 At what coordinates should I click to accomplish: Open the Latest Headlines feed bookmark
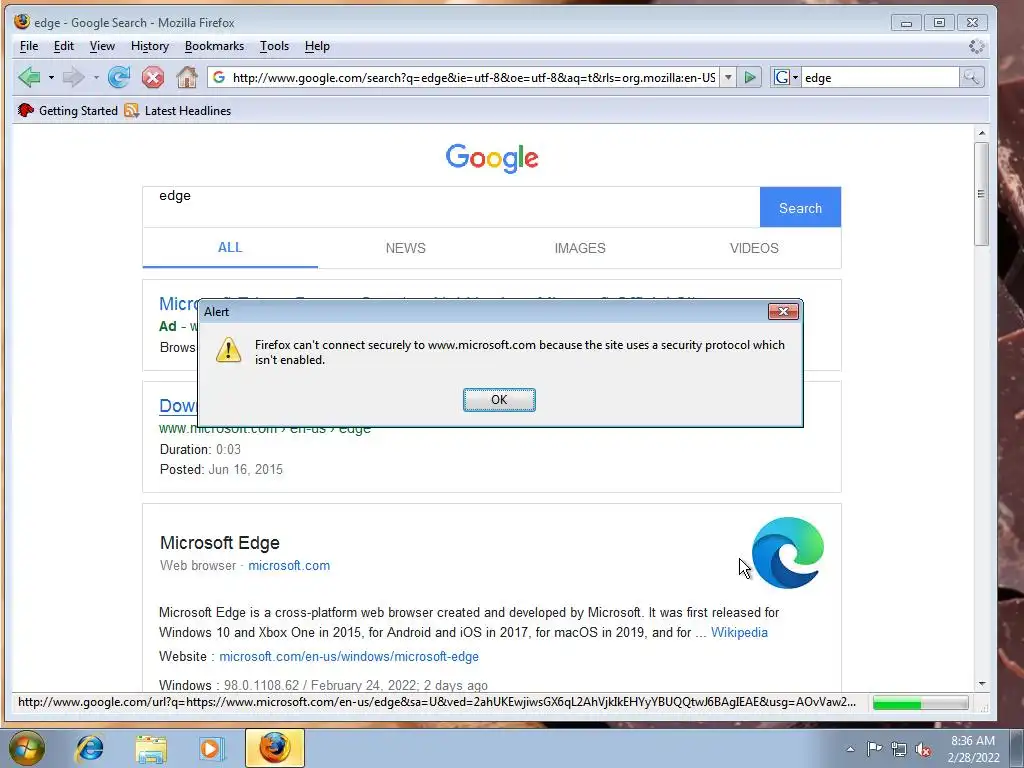pos(178,110)
